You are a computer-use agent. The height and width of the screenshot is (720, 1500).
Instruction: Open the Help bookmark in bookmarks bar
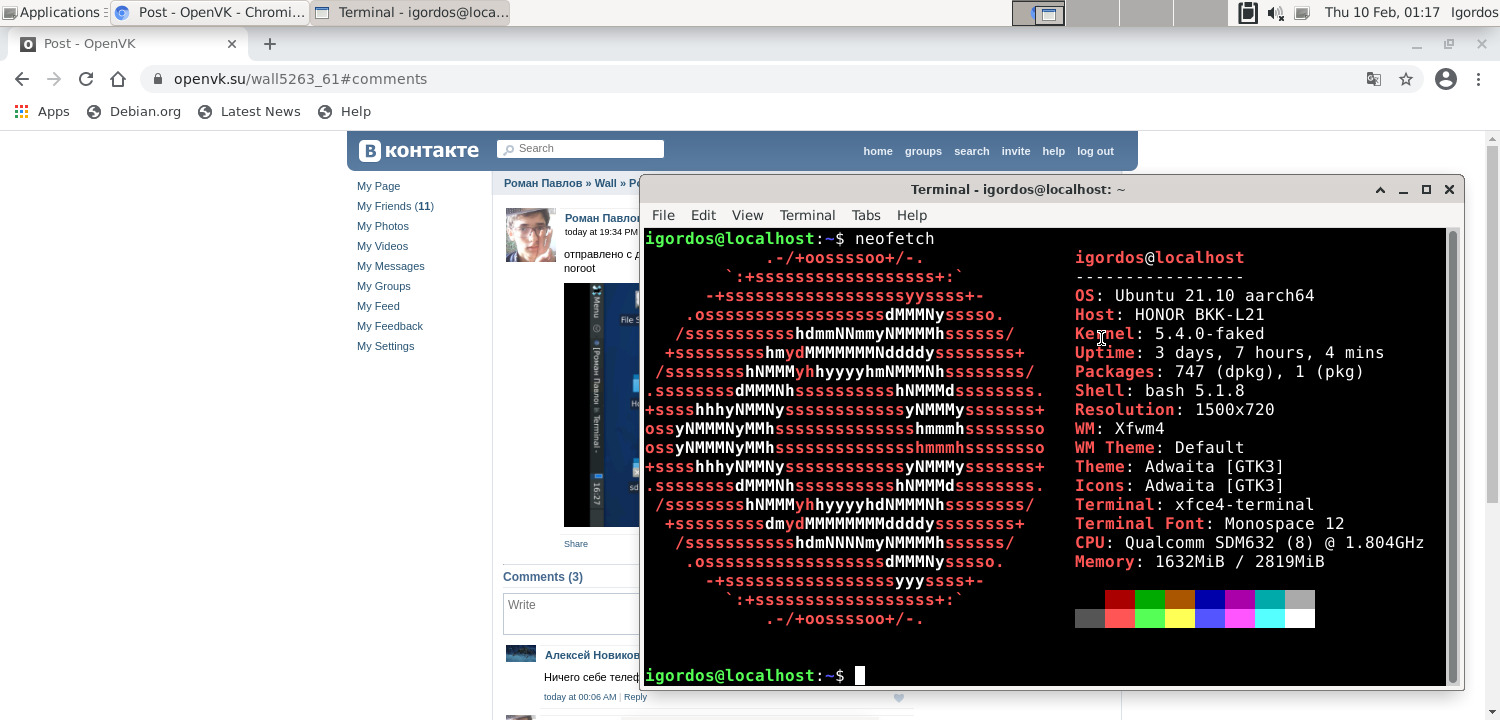point(344,112)
